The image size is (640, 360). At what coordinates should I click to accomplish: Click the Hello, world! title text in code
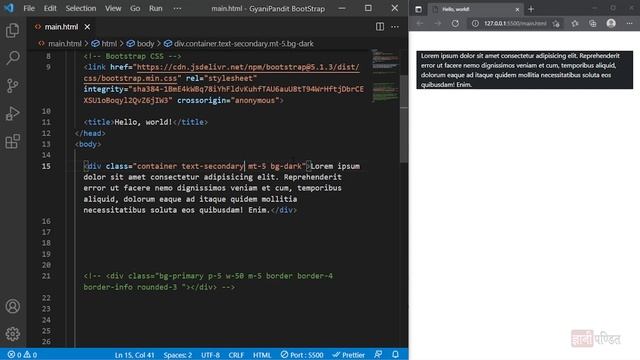(x=143, y=122)
